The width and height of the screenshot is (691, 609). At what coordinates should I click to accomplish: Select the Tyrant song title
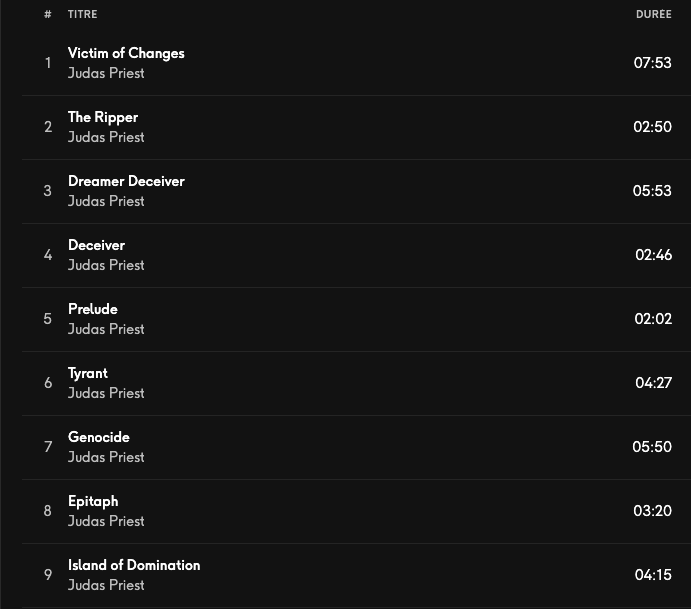(x=88, y=373)
